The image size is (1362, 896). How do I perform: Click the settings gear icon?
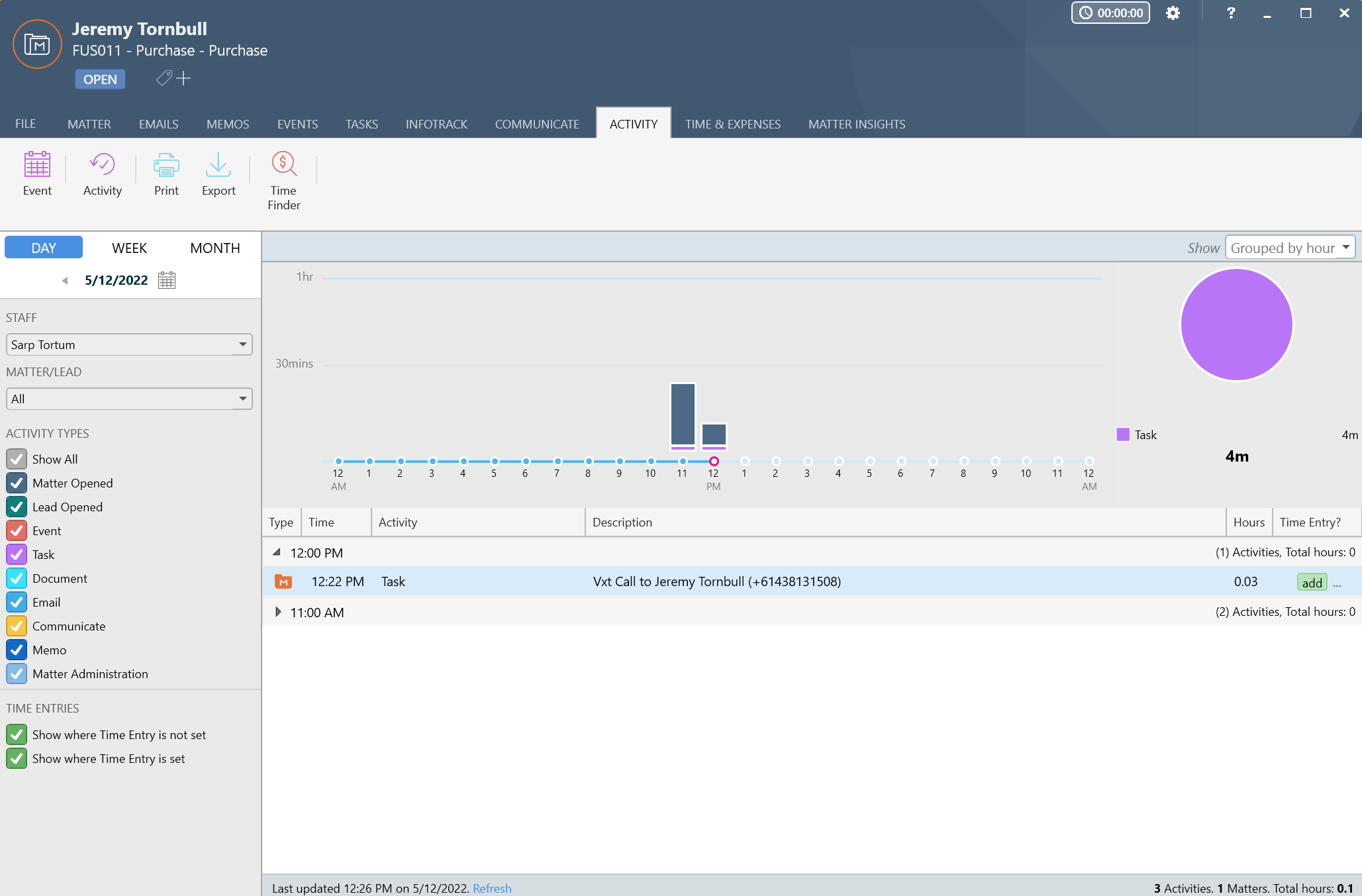[x=1173, y=13]
